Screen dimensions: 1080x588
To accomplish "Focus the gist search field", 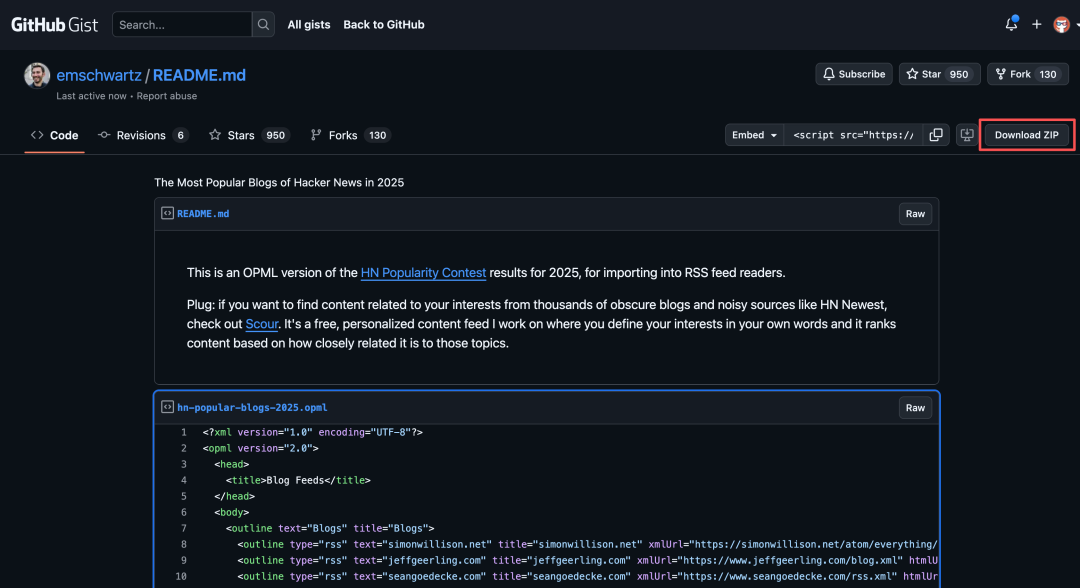I will point(182,24).
